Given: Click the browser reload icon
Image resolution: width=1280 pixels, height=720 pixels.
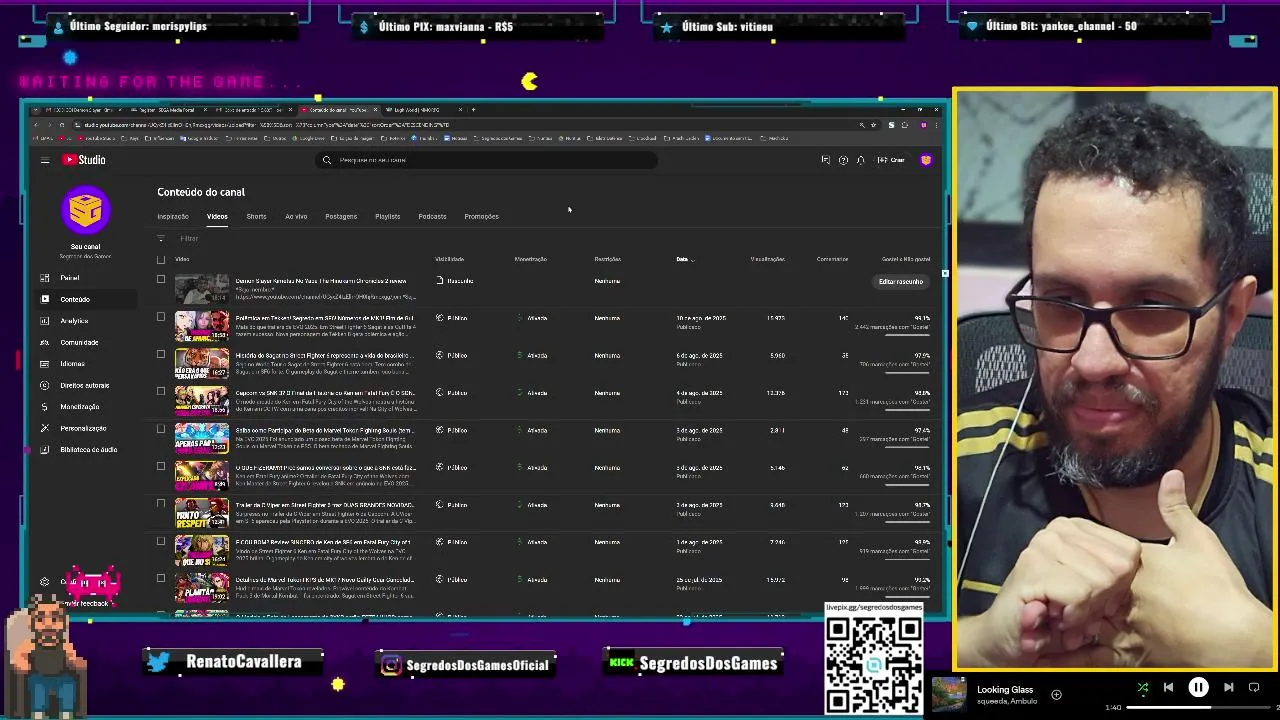Looking at the screenshot, I should click(61, 125).
